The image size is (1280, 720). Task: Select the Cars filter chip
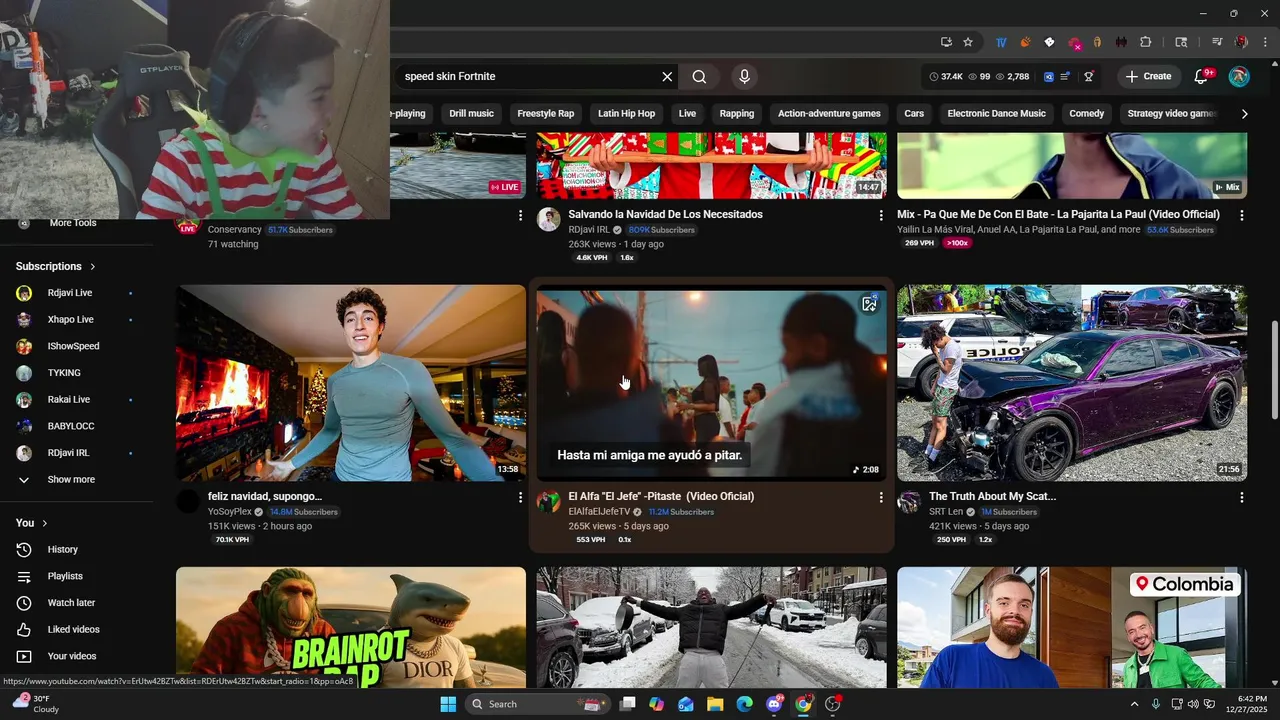(914, 114)
